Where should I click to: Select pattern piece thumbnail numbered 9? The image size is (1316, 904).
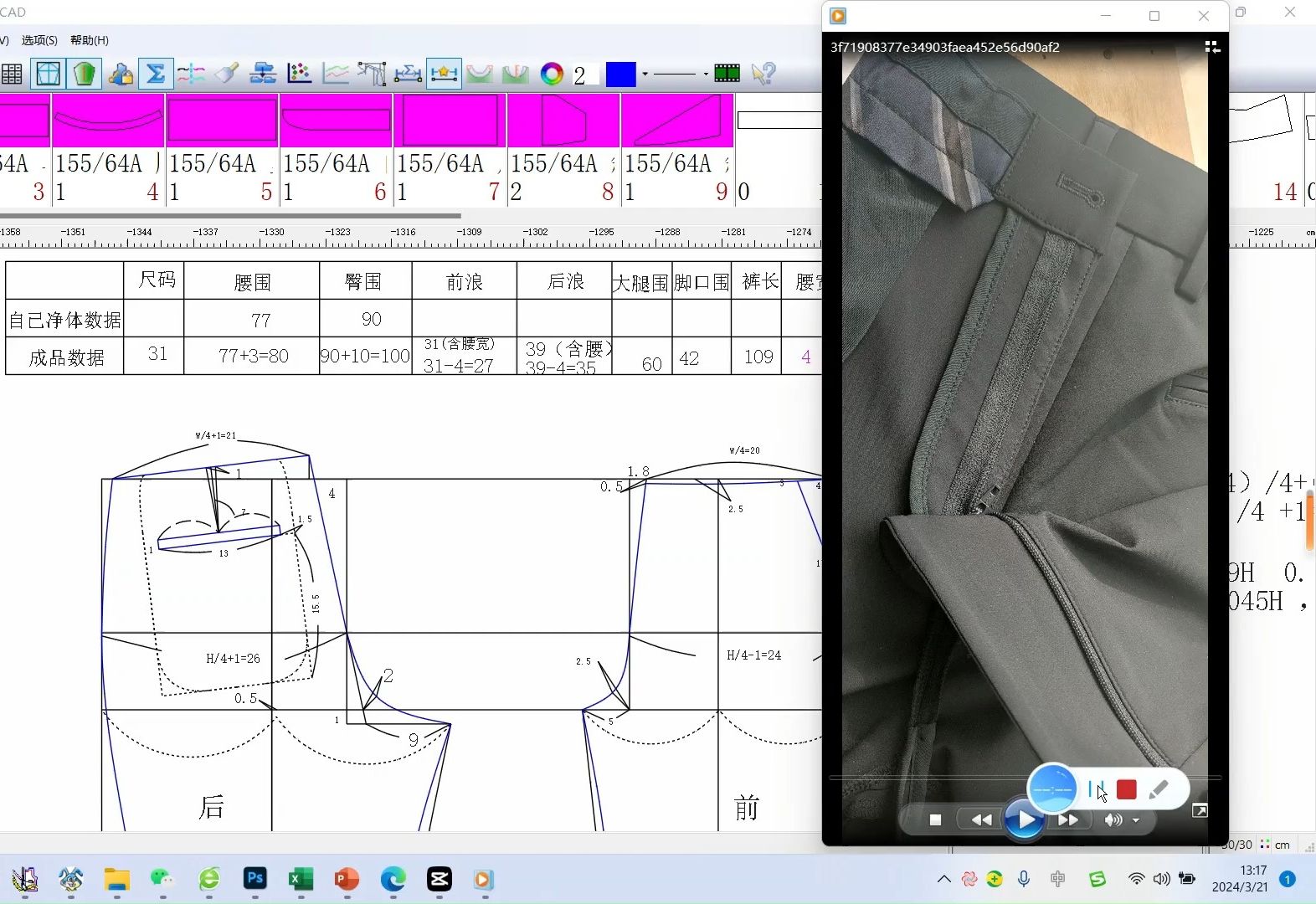tap(677, 149)
